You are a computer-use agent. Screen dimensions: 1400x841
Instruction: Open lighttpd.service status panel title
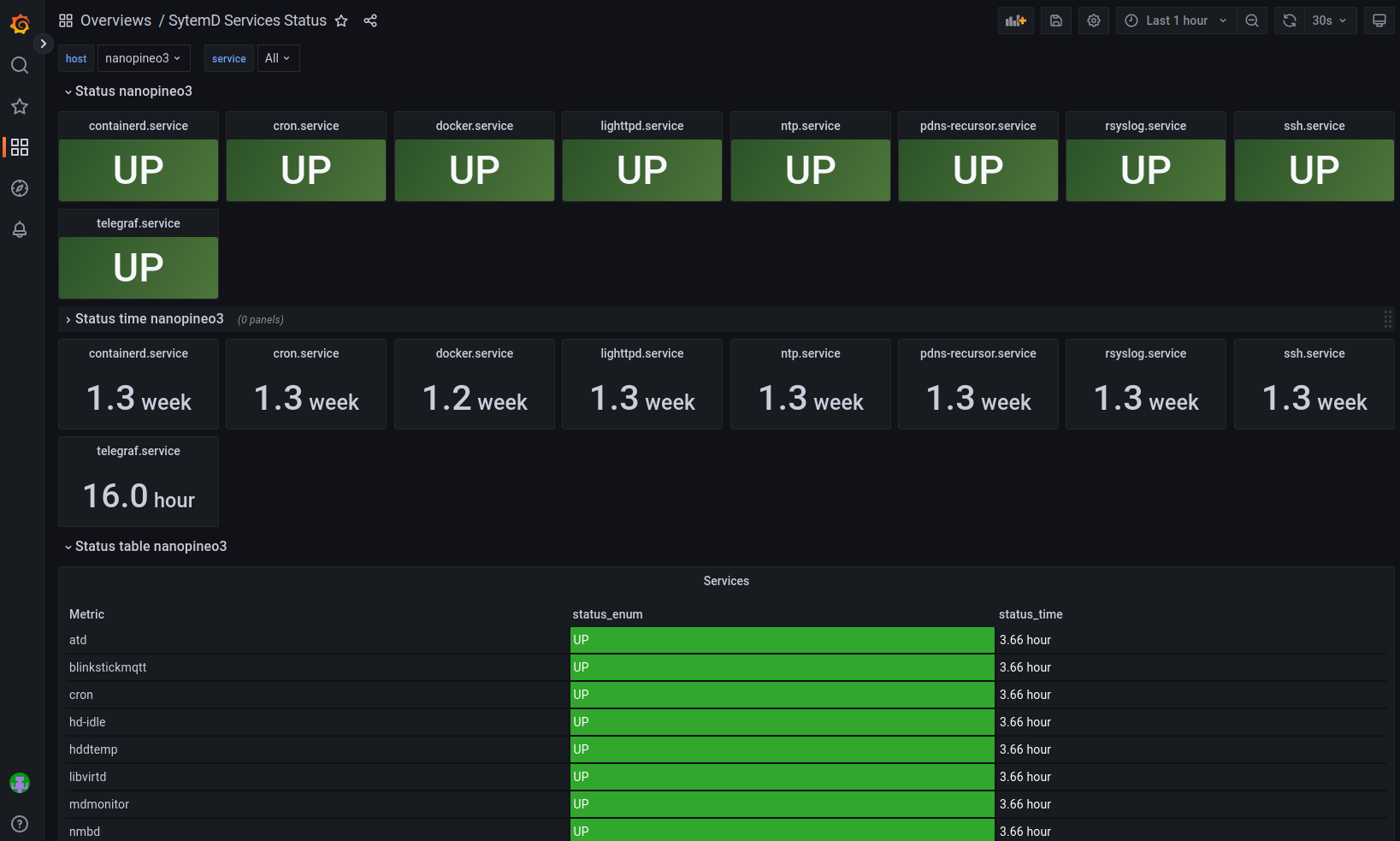(x=642, y=126)
